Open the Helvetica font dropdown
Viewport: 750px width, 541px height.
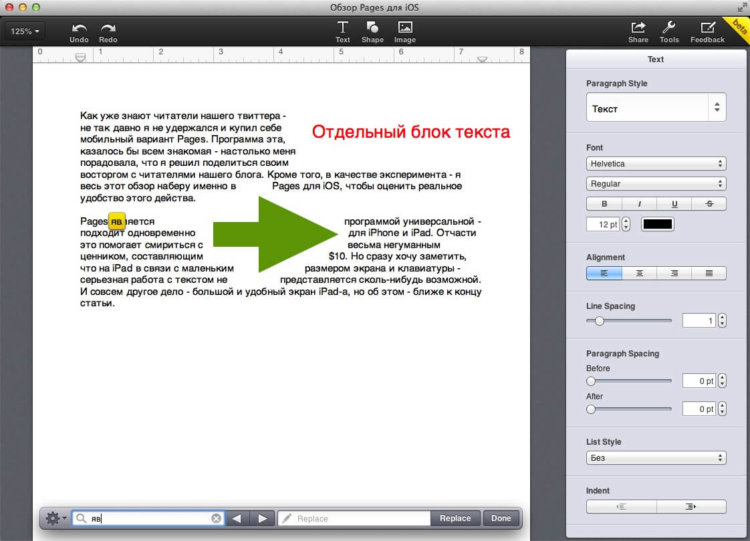pyautogui.click(x=656, y=164)
